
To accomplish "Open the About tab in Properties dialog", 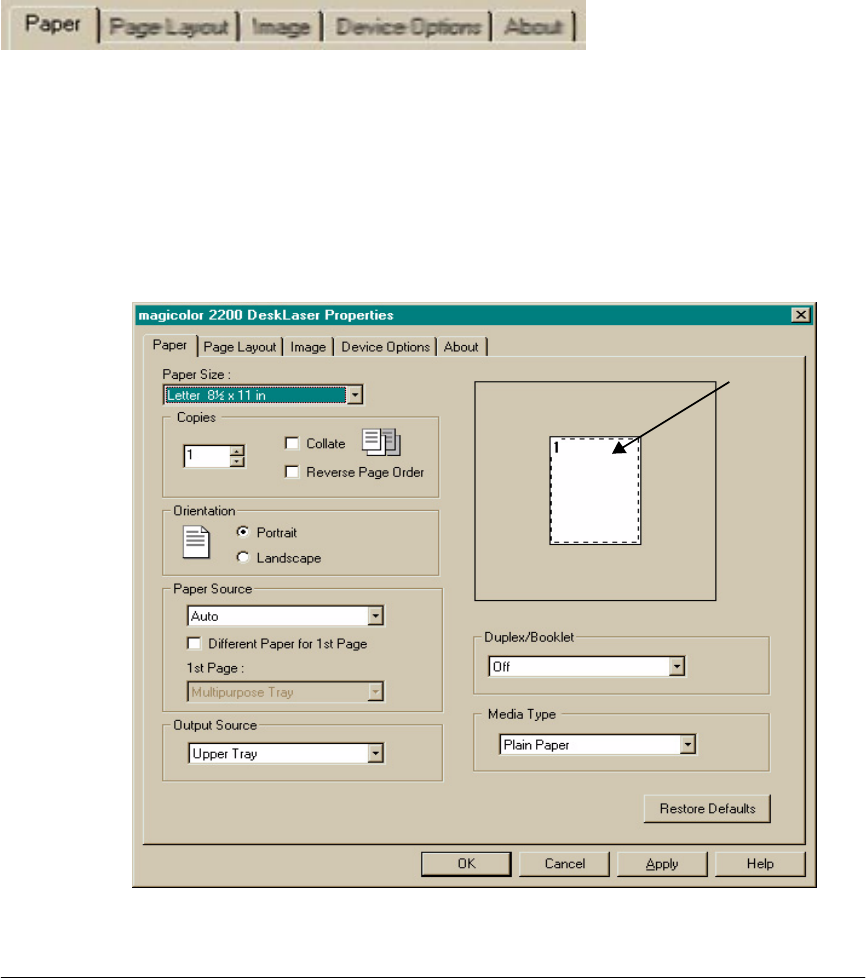I will click(x=461, y=347).
